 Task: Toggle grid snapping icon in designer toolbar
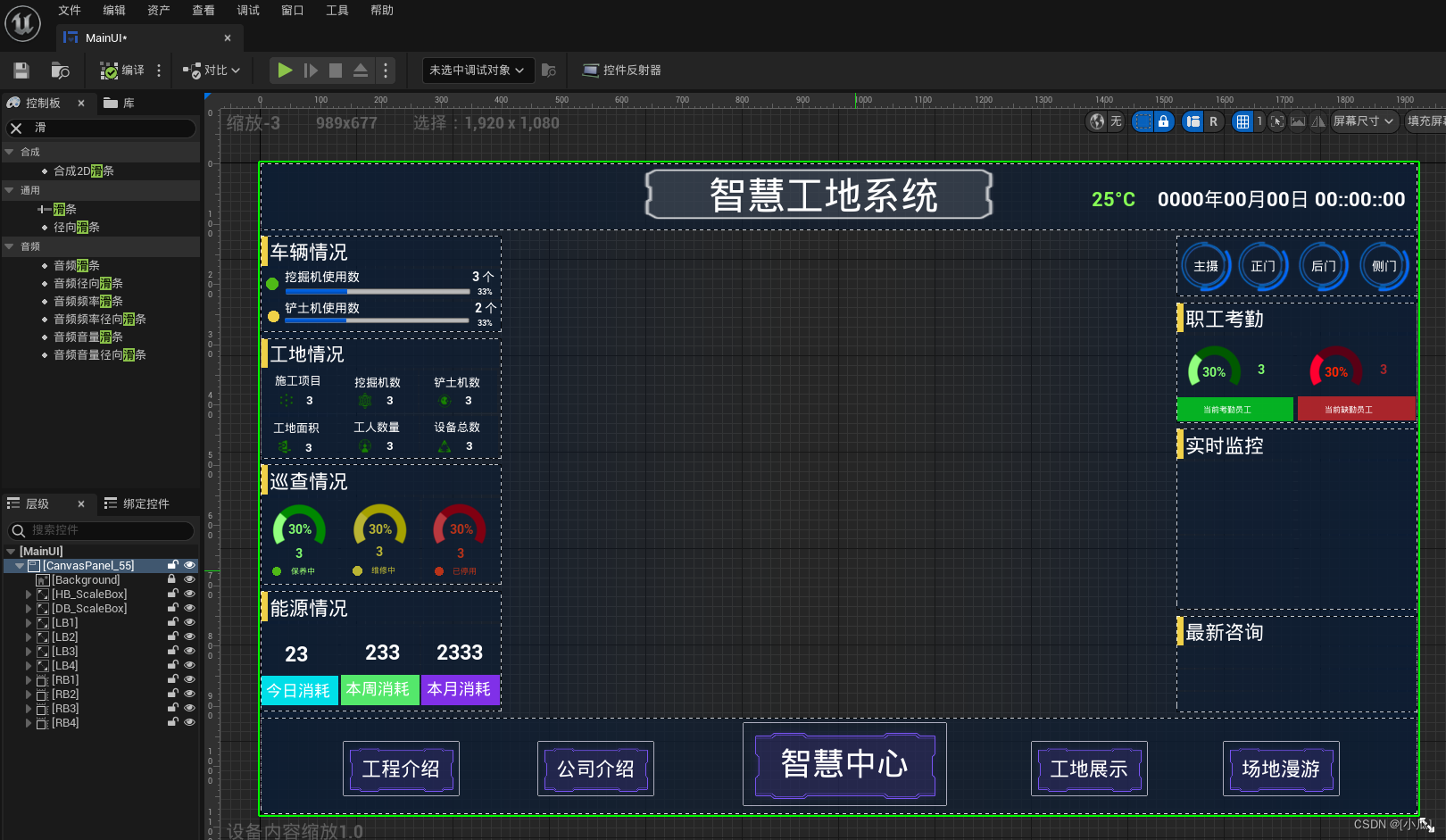(x=1242, y=121)
